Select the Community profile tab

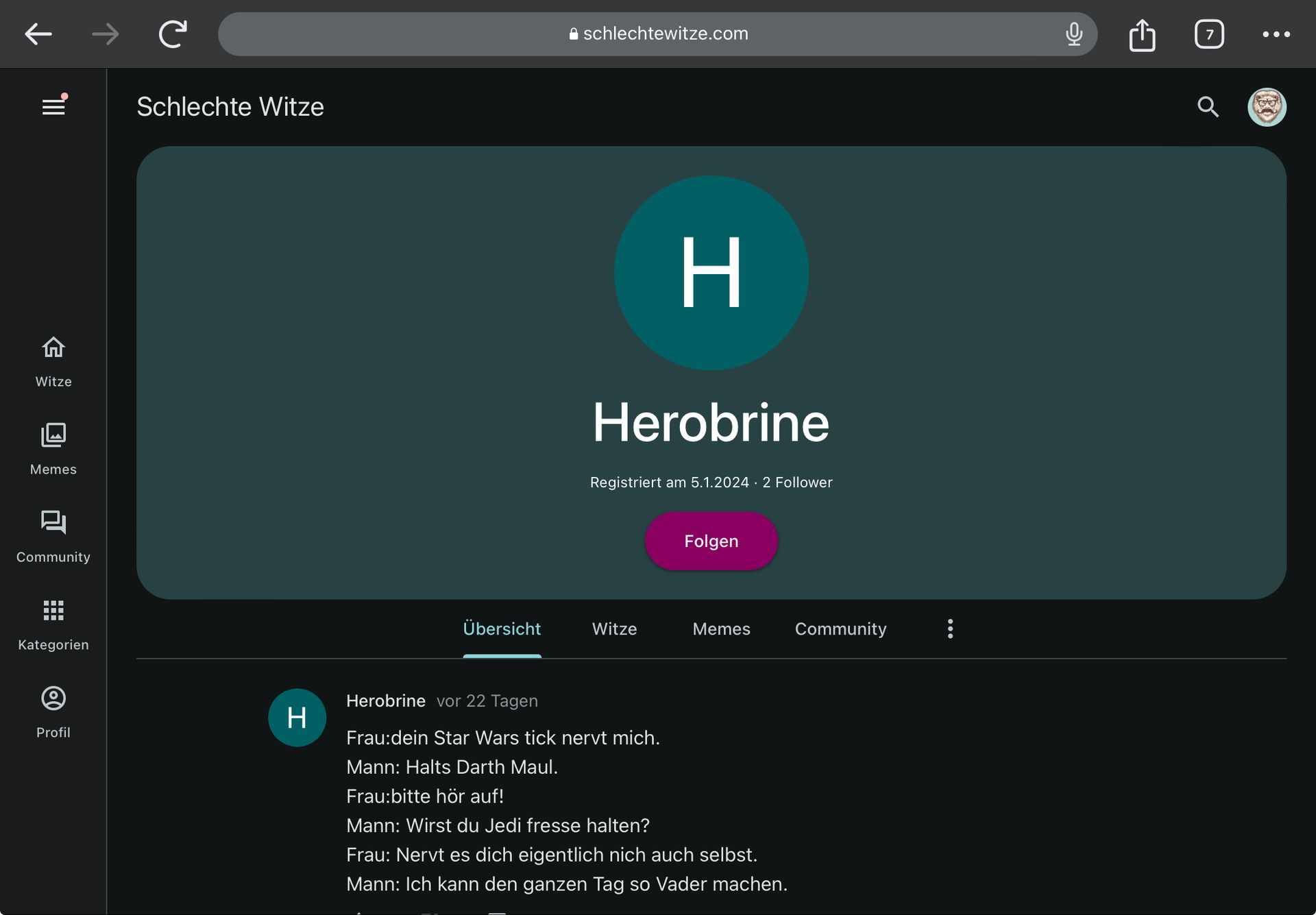(840, 629)
